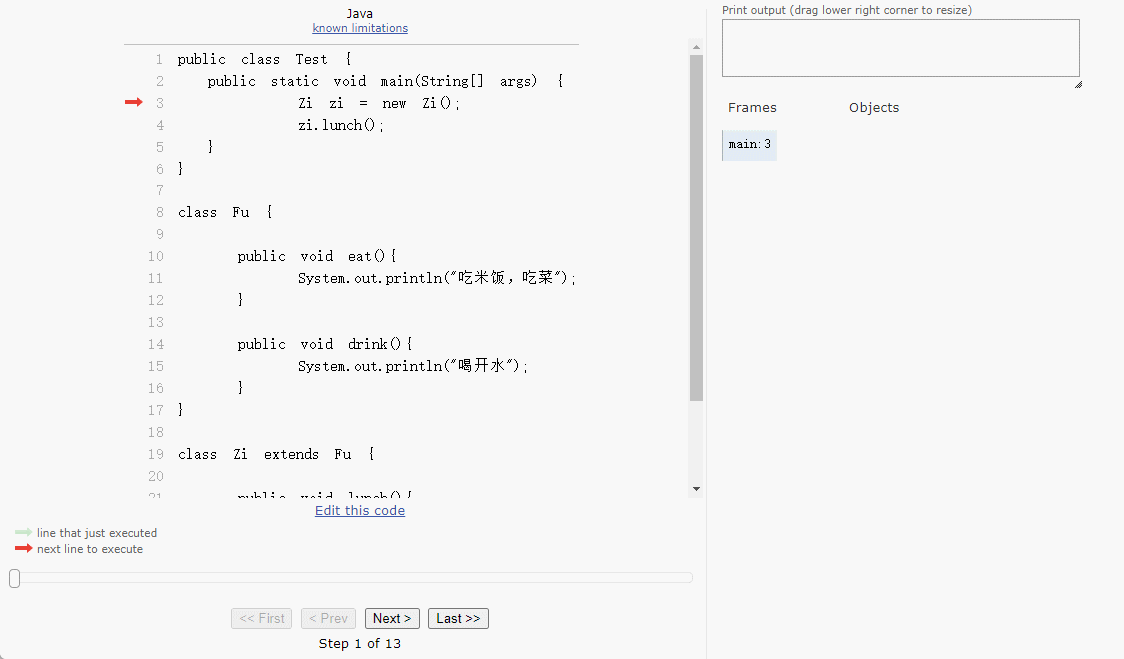The width and height of the screenshot is (1124, 659).
Task: Click the scroll up arrow of the code pane
Action: (x=696, y=46)
